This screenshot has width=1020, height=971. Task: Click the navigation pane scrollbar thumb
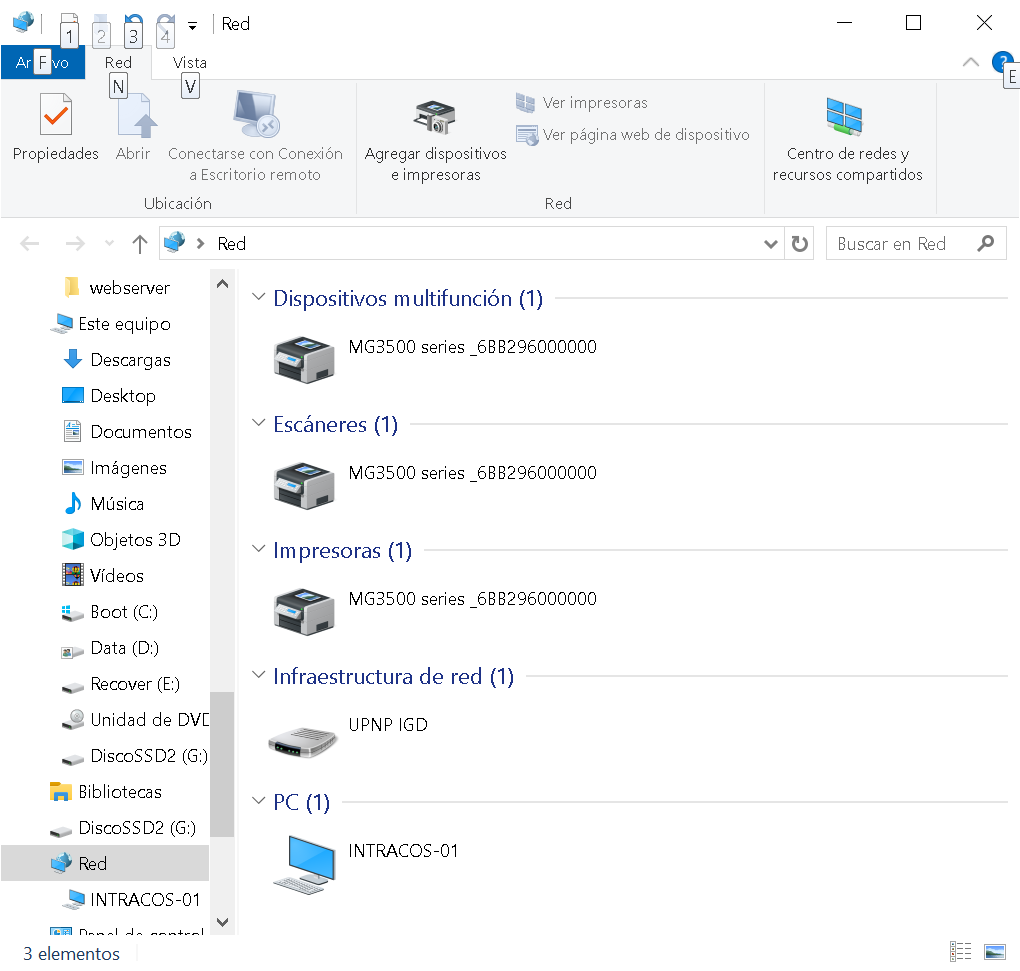pos(222,765)
